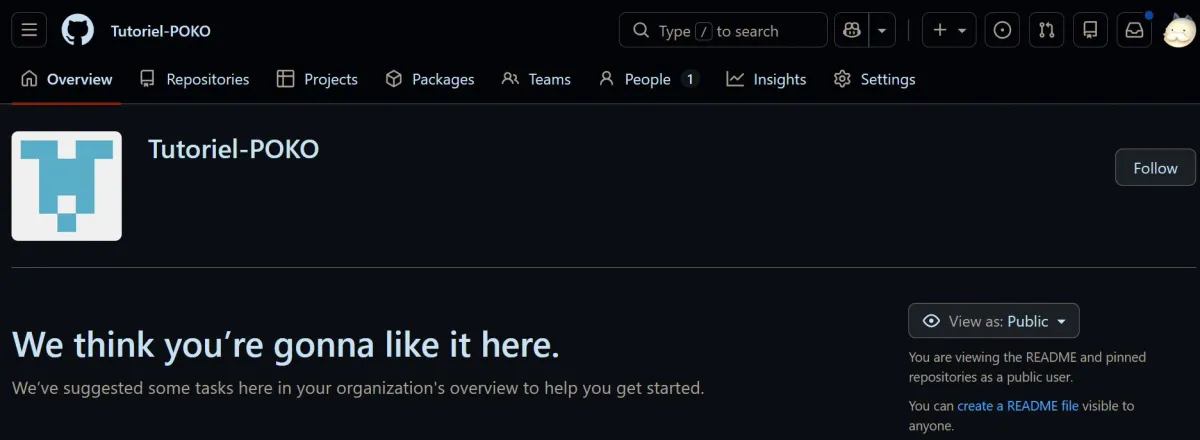
Task: Open the issues icon in header
Action: (1002, 30)
